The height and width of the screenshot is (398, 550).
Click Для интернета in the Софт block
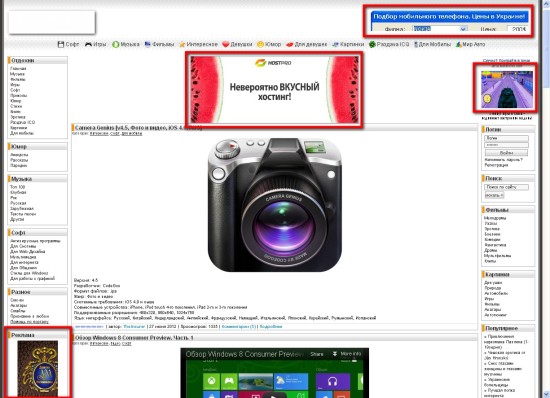click(x=24, y=262)
